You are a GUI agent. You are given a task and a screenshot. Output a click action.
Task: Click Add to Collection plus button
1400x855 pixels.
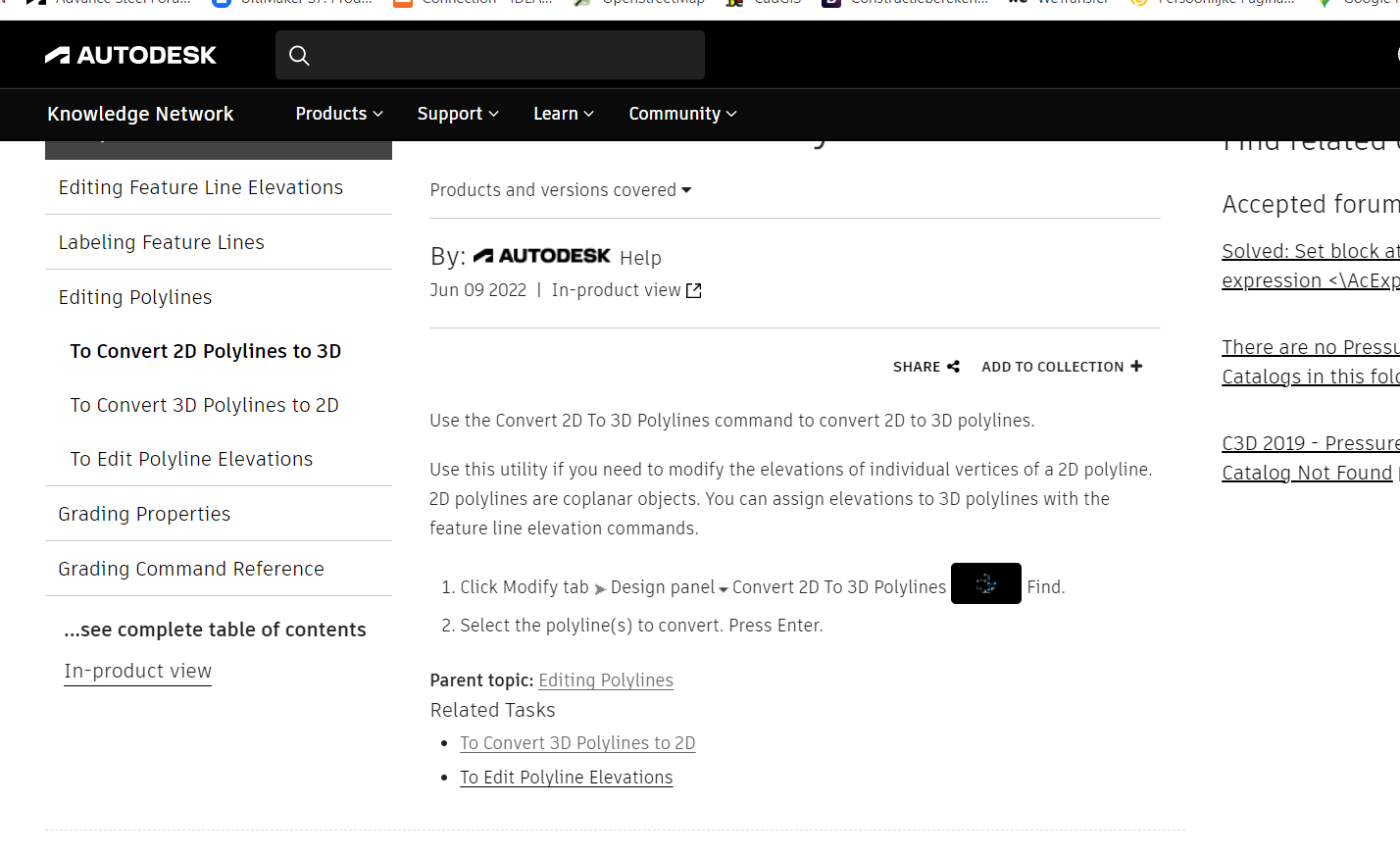[1062, 367]
